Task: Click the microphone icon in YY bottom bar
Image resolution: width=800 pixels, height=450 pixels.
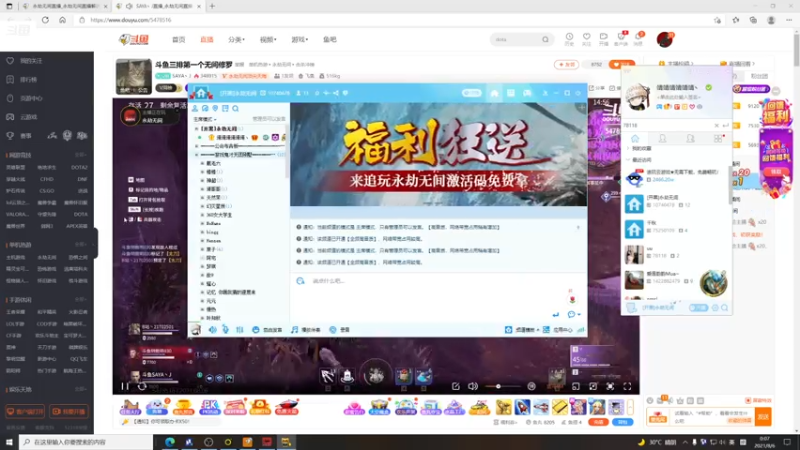Action: point(226,330)
